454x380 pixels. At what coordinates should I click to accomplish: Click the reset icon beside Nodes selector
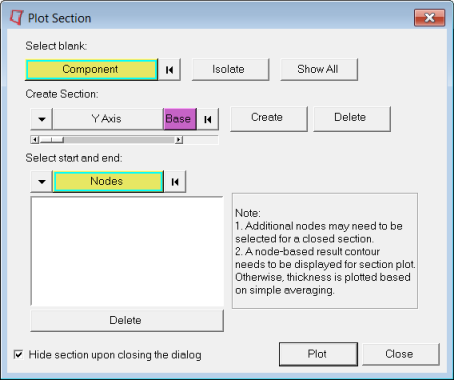[175, 182]
